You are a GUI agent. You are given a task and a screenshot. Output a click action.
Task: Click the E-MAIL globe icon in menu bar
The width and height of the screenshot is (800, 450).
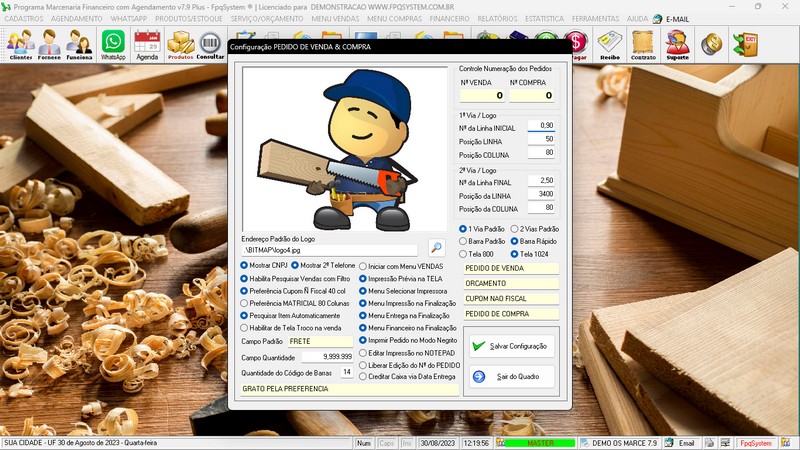point(658,19)
